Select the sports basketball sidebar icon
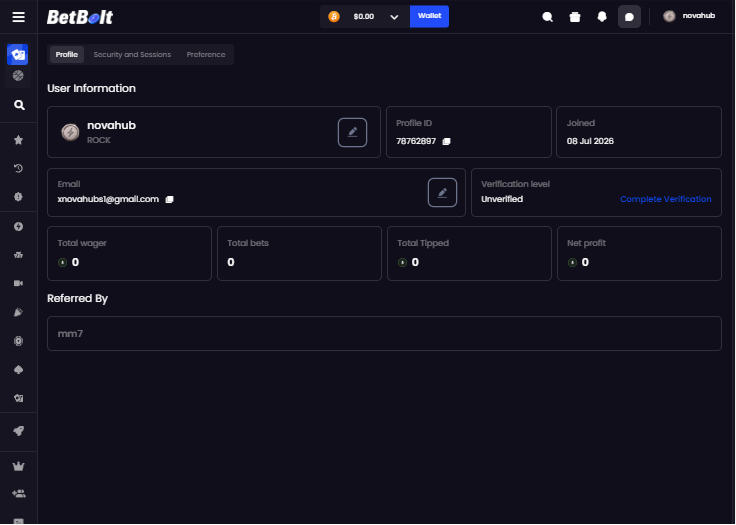Screen dimensions: 736x525 click(x=18, y=76)
